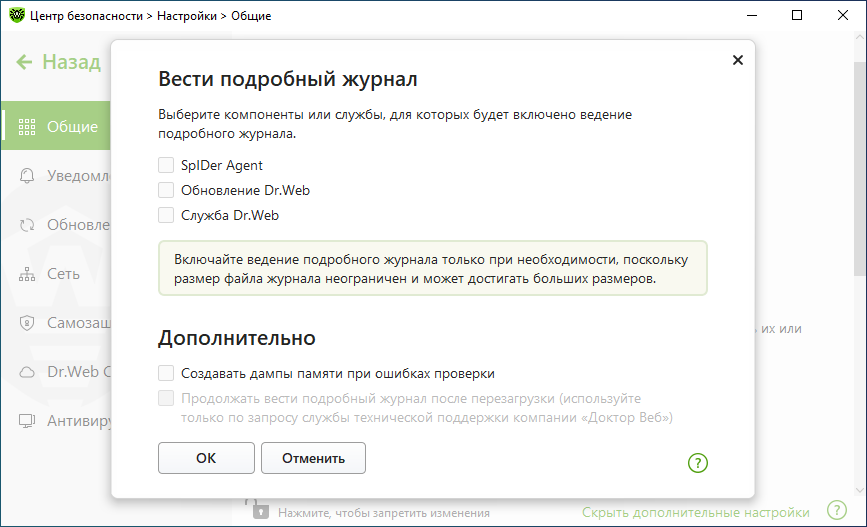This screenshot has height=527, width=867.
Task: Open the Уведомления bell icon section
Action: click(x=27, y=175)
